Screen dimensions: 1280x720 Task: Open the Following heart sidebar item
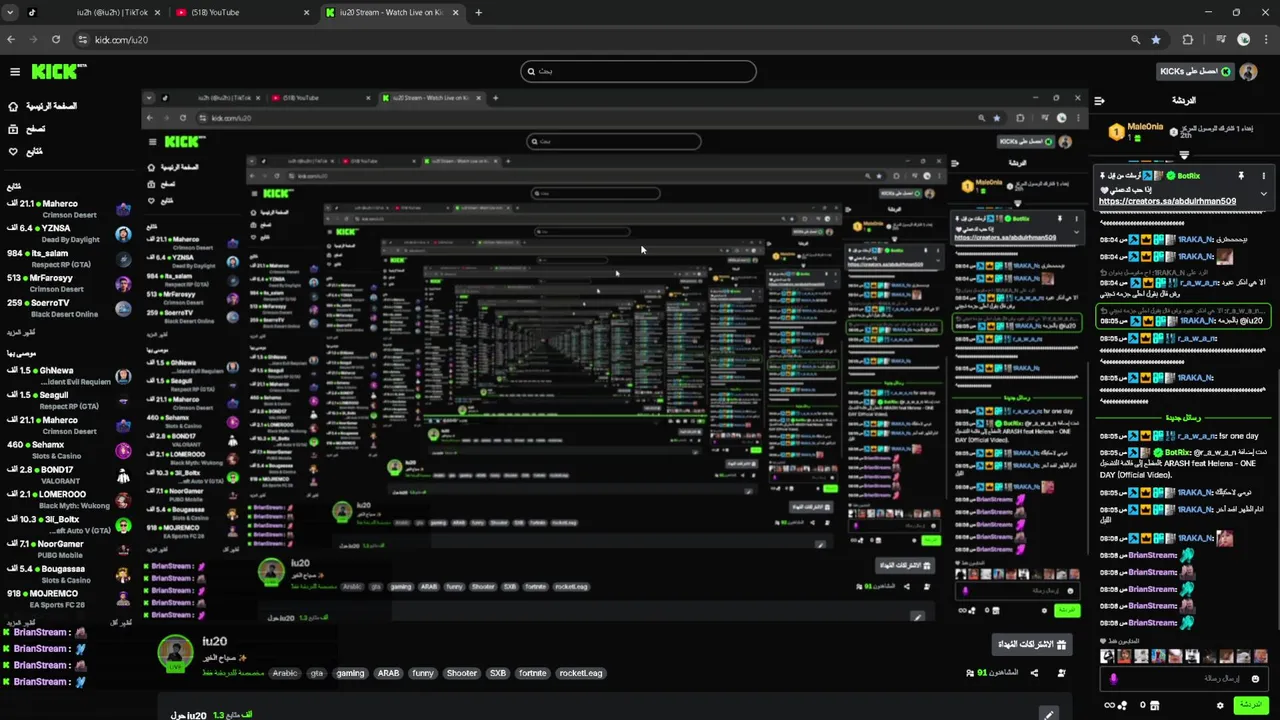26,152
